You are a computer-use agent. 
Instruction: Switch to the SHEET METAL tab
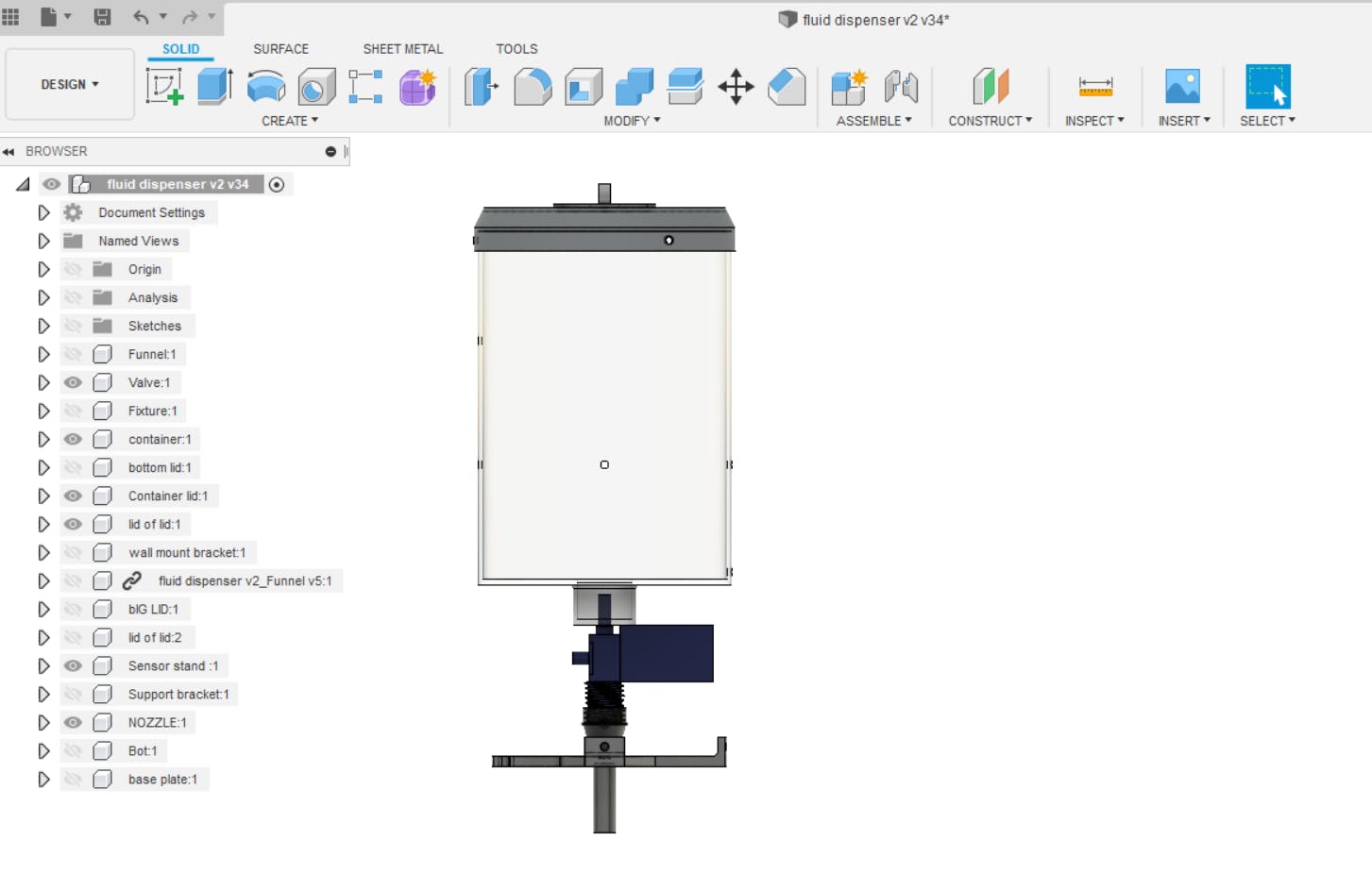[403, 49]
